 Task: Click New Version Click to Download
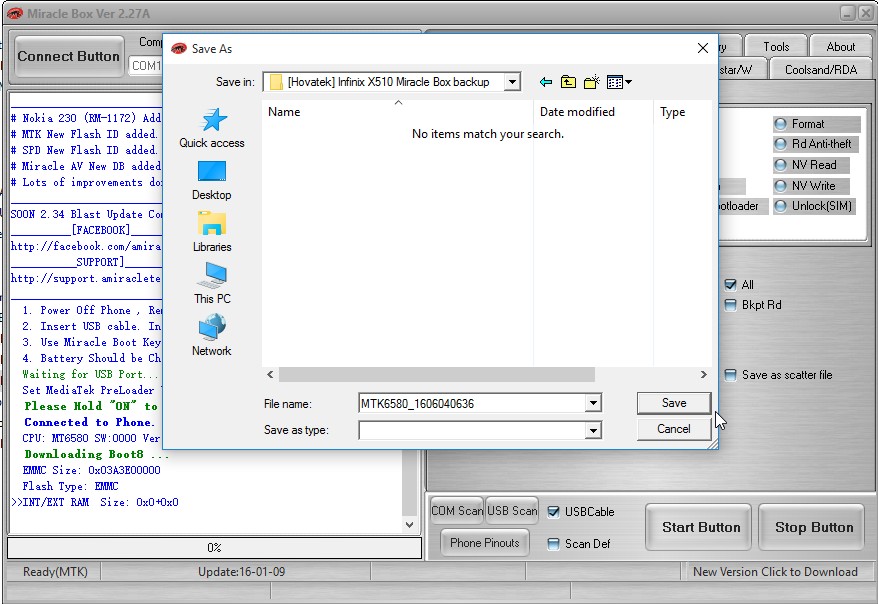tap(775, 572)
